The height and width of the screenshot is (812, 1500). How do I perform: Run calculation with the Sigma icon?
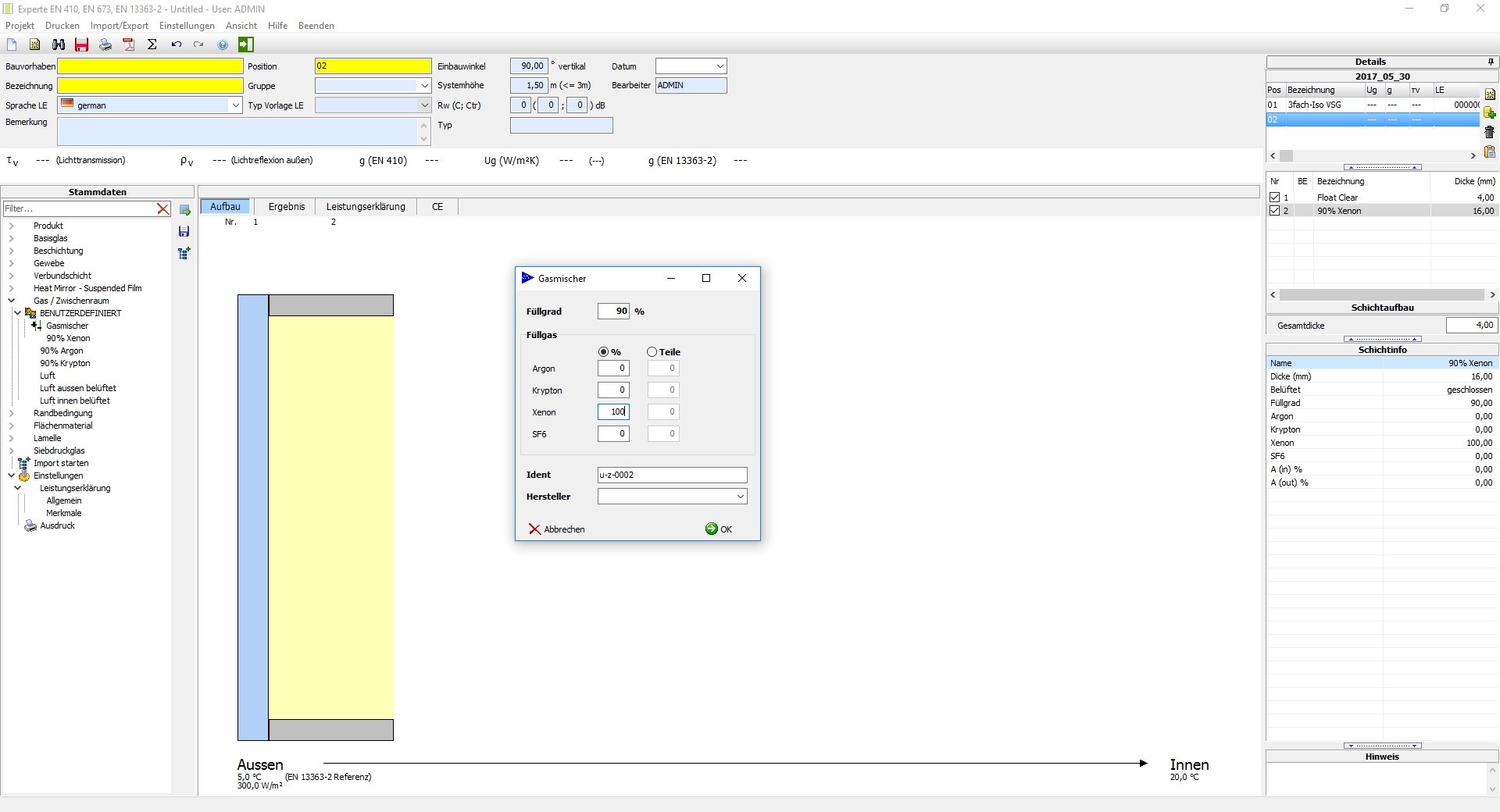[x=152, y=45]
